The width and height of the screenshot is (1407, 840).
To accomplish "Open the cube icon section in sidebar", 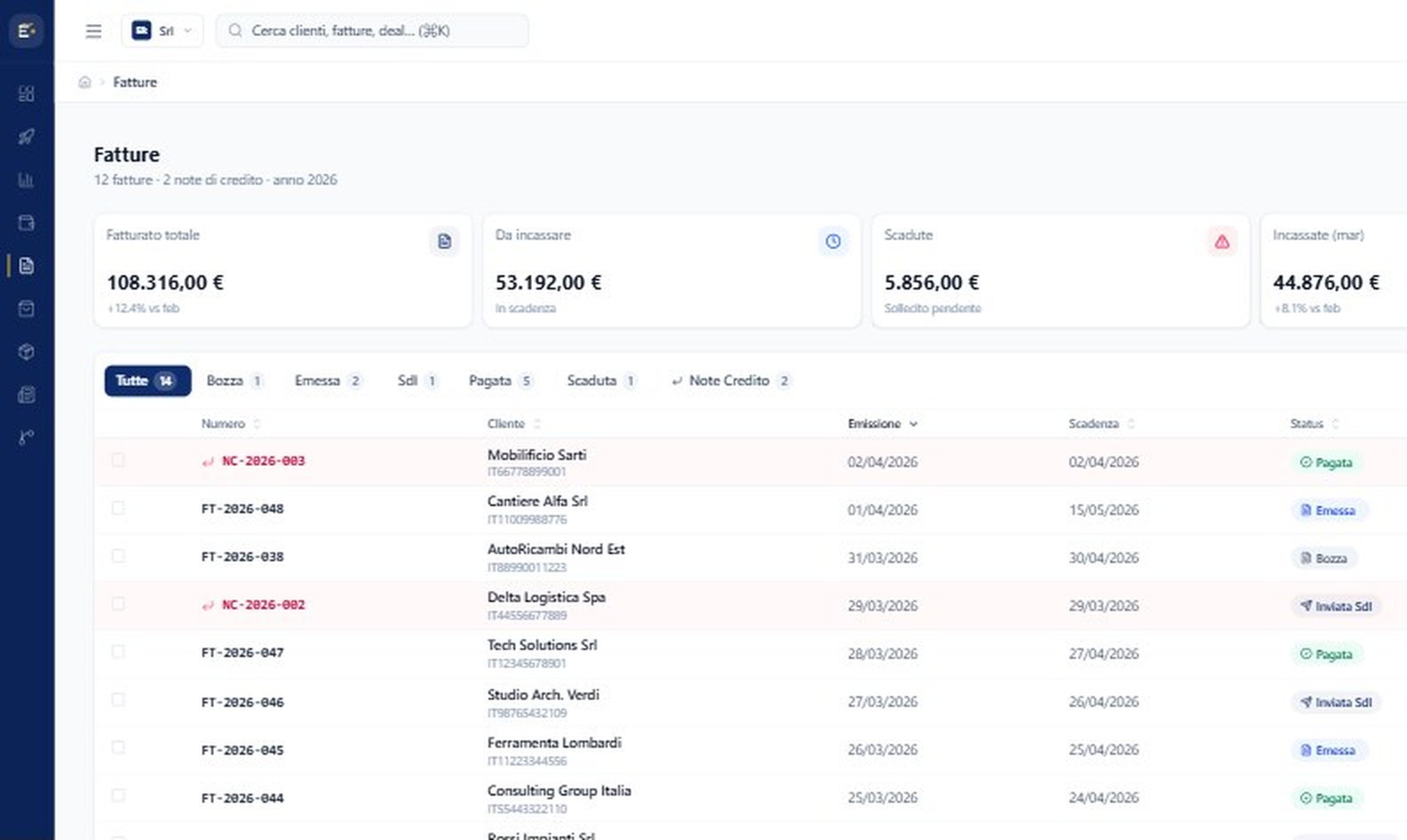I will point(26,352).
